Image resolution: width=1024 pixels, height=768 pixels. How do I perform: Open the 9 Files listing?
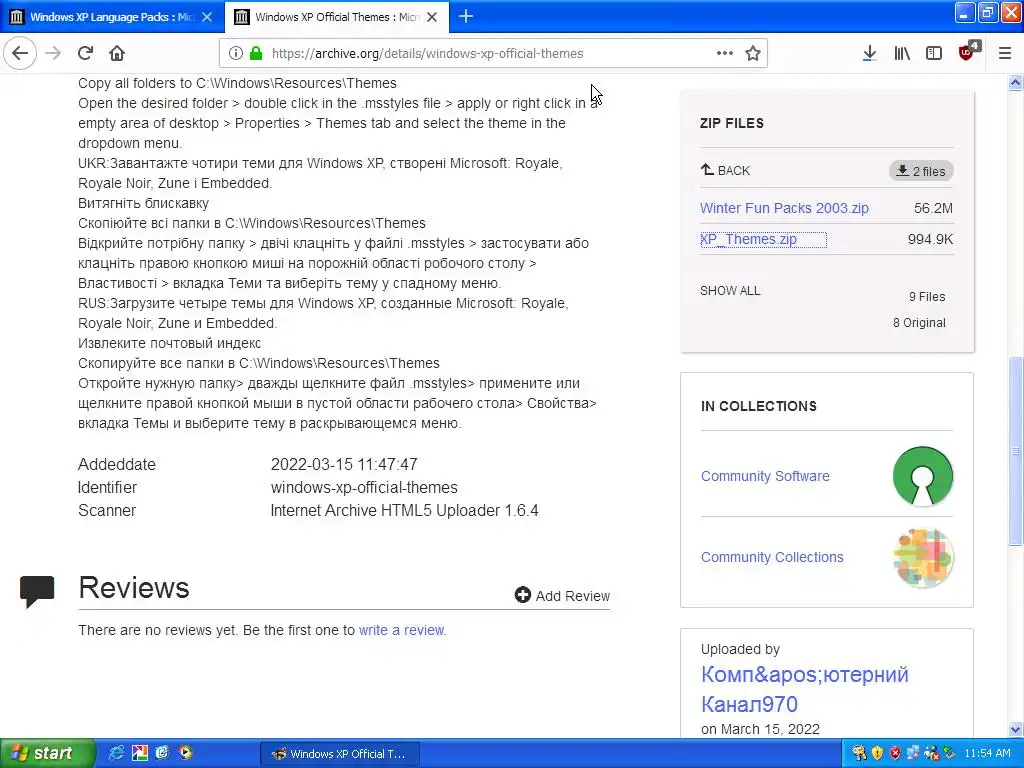coord(927,296)
